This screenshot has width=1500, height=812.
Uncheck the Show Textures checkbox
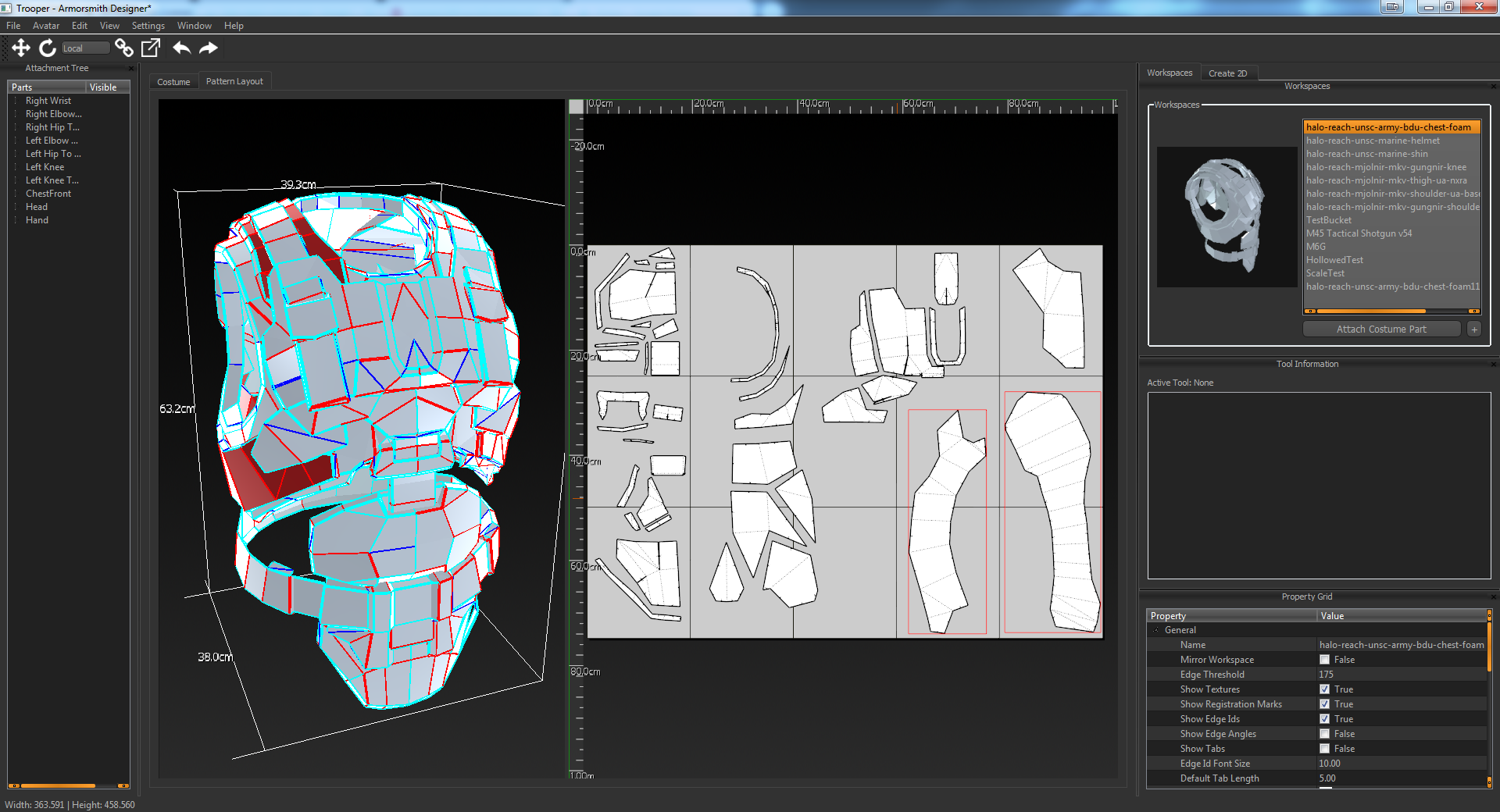point(1324,689)
